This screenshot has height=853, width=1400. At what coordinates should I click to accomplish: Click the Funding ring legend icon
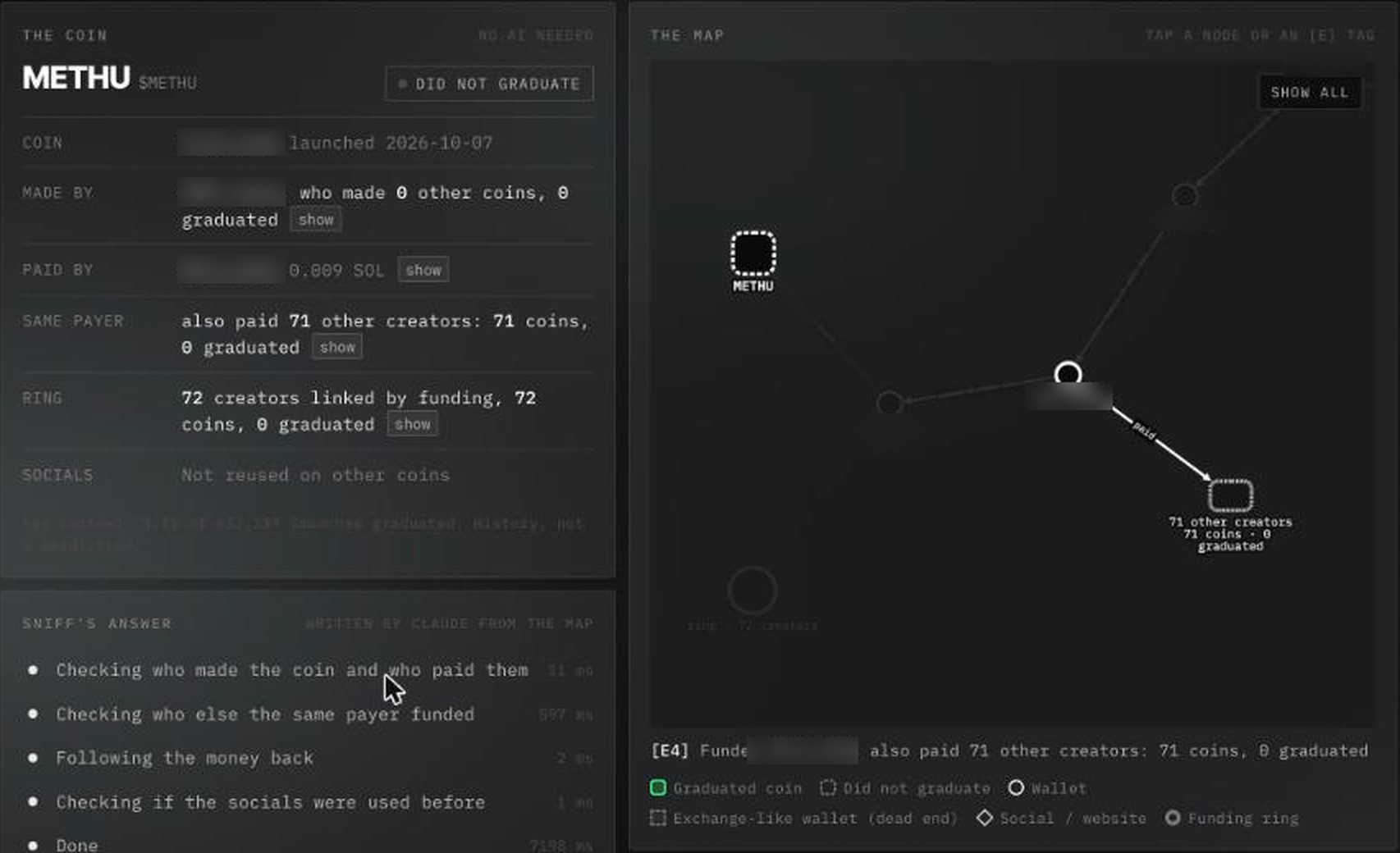[1173, 818]
